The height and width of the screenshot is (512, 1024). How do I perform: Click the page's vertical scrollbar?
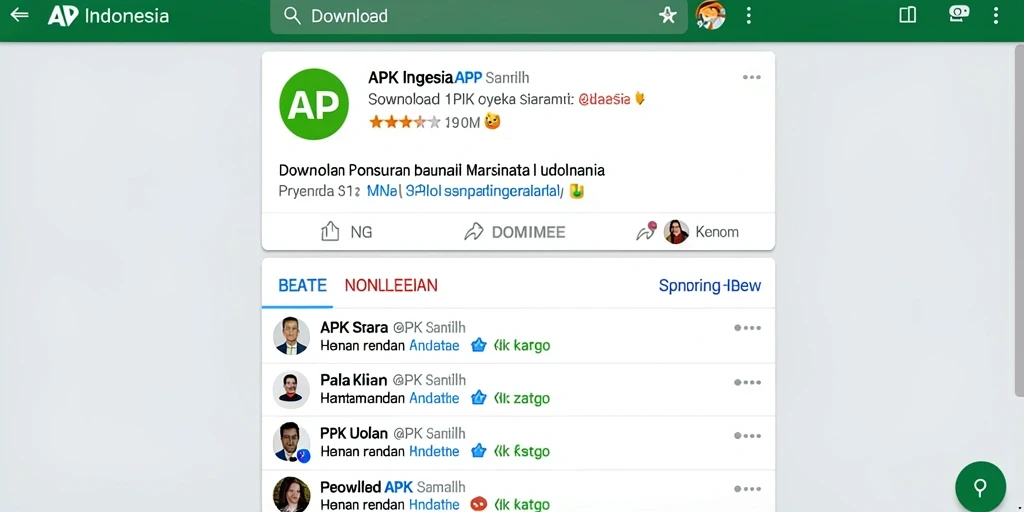1019,220
